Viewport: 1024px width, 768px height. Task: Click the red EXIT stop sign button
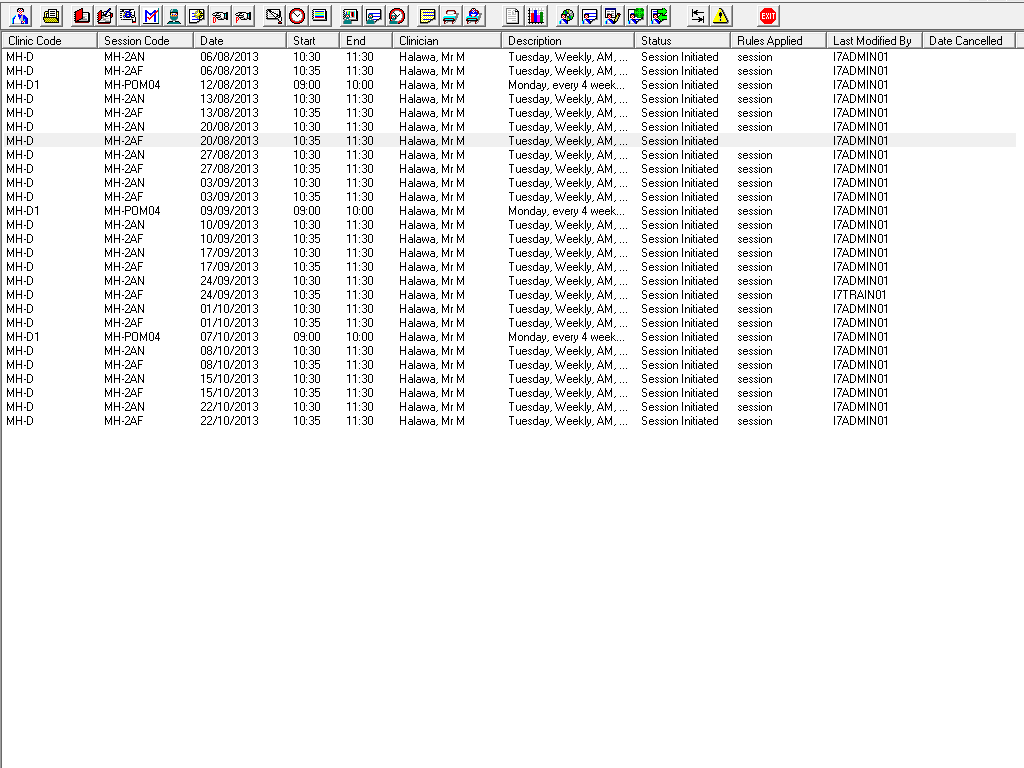[768, 16]
